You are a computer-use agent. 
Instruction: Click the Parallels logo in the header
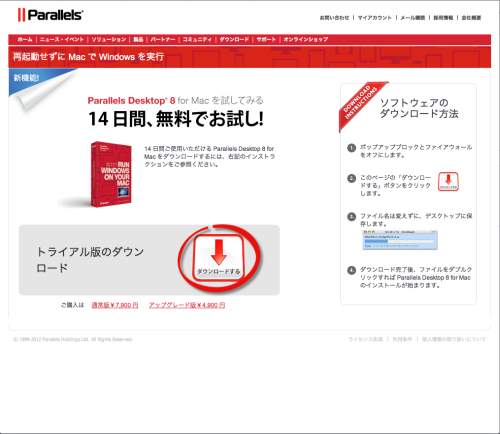(50, 15)
